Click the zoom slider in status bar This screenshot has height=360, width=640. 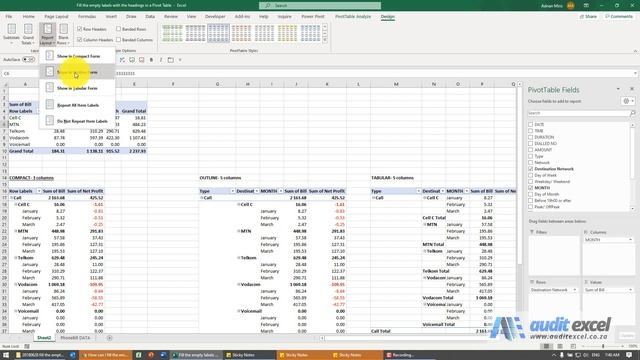pos(603,346)
